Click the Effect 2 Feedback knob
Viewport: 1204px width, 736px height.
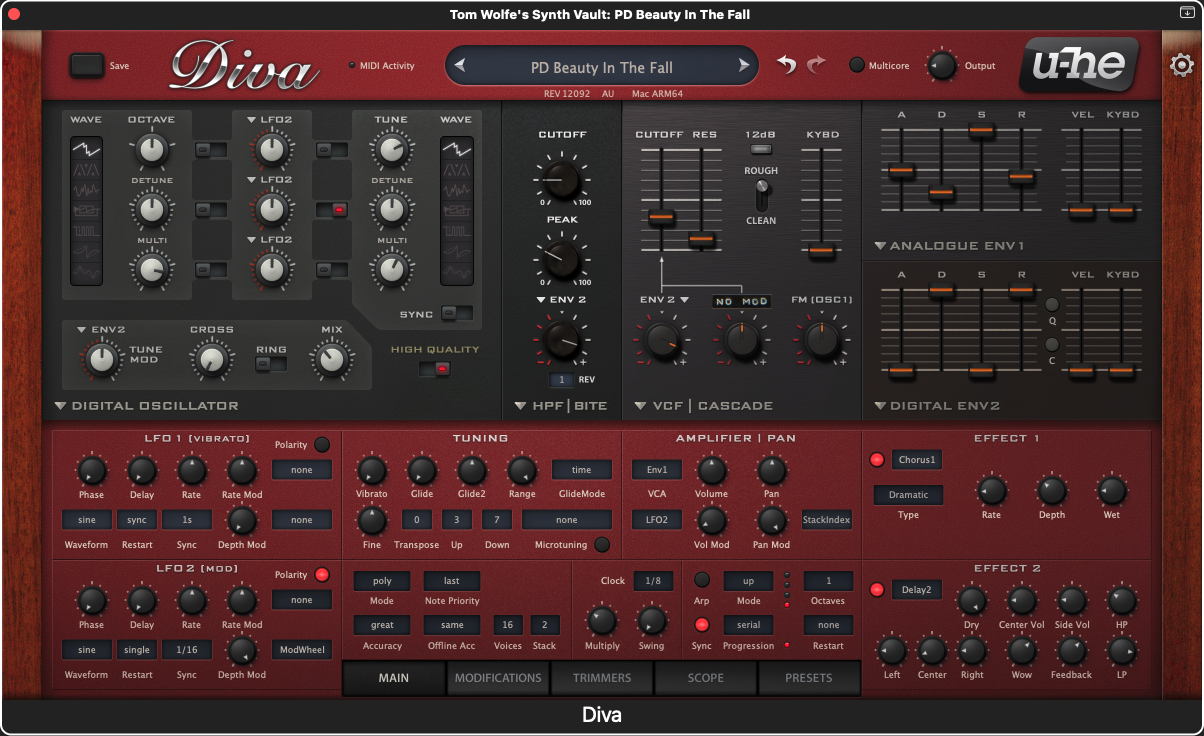(1071, 651)
